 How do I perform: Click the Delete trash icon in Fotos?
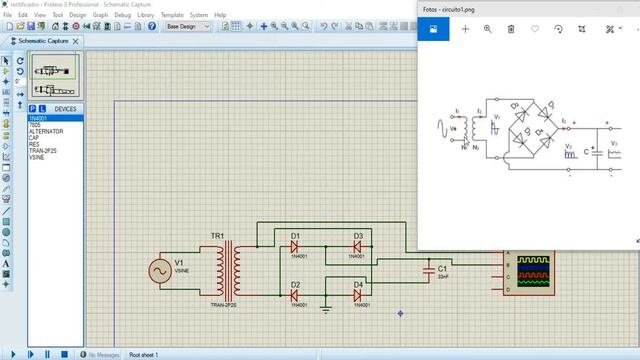click(511, 29)
